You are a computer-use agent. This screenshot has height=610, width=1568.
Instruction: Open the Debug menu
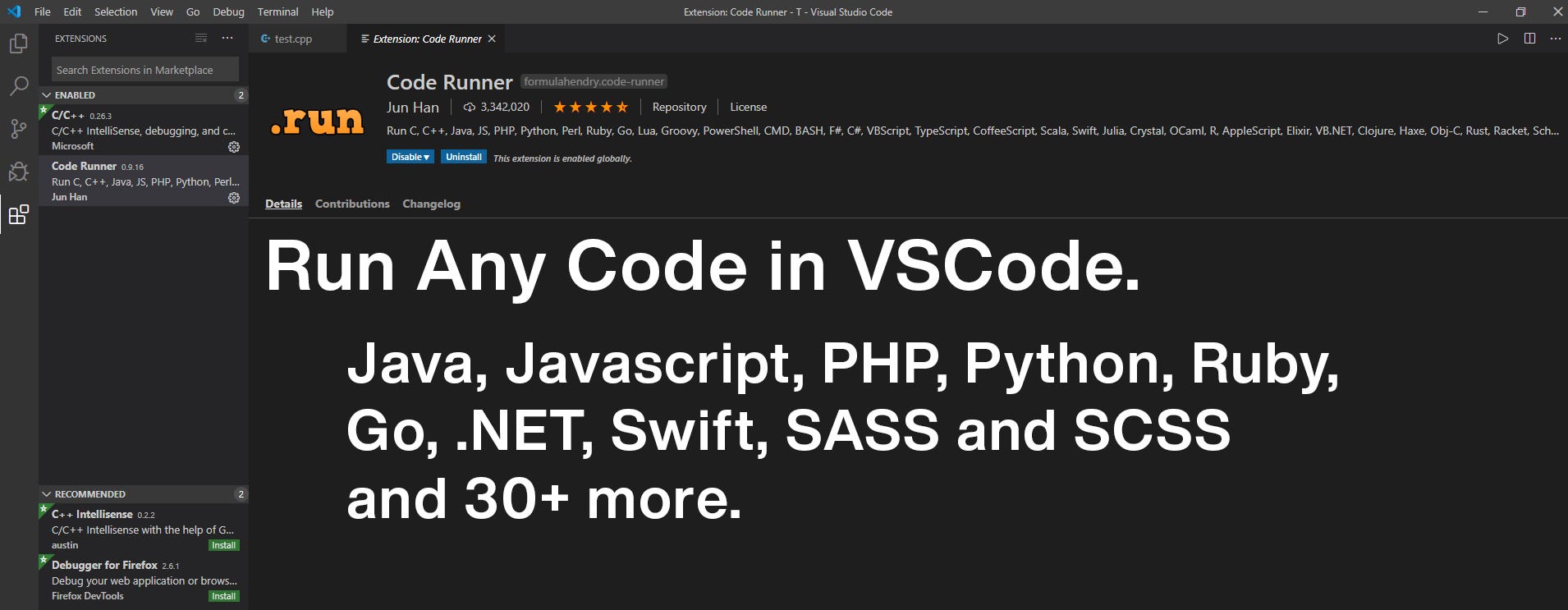[x=228, y=11]
